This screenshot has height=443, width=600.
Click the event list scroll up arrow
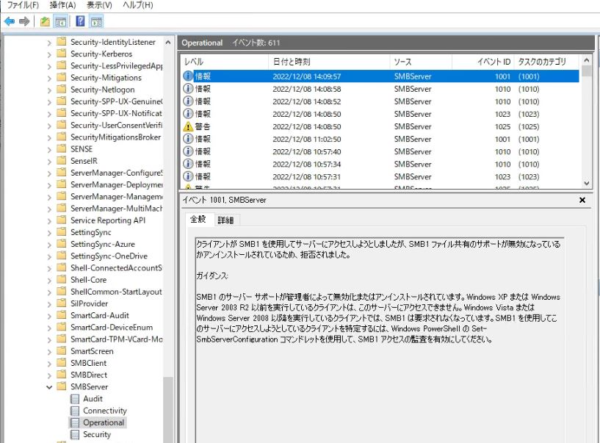point(586,60)
